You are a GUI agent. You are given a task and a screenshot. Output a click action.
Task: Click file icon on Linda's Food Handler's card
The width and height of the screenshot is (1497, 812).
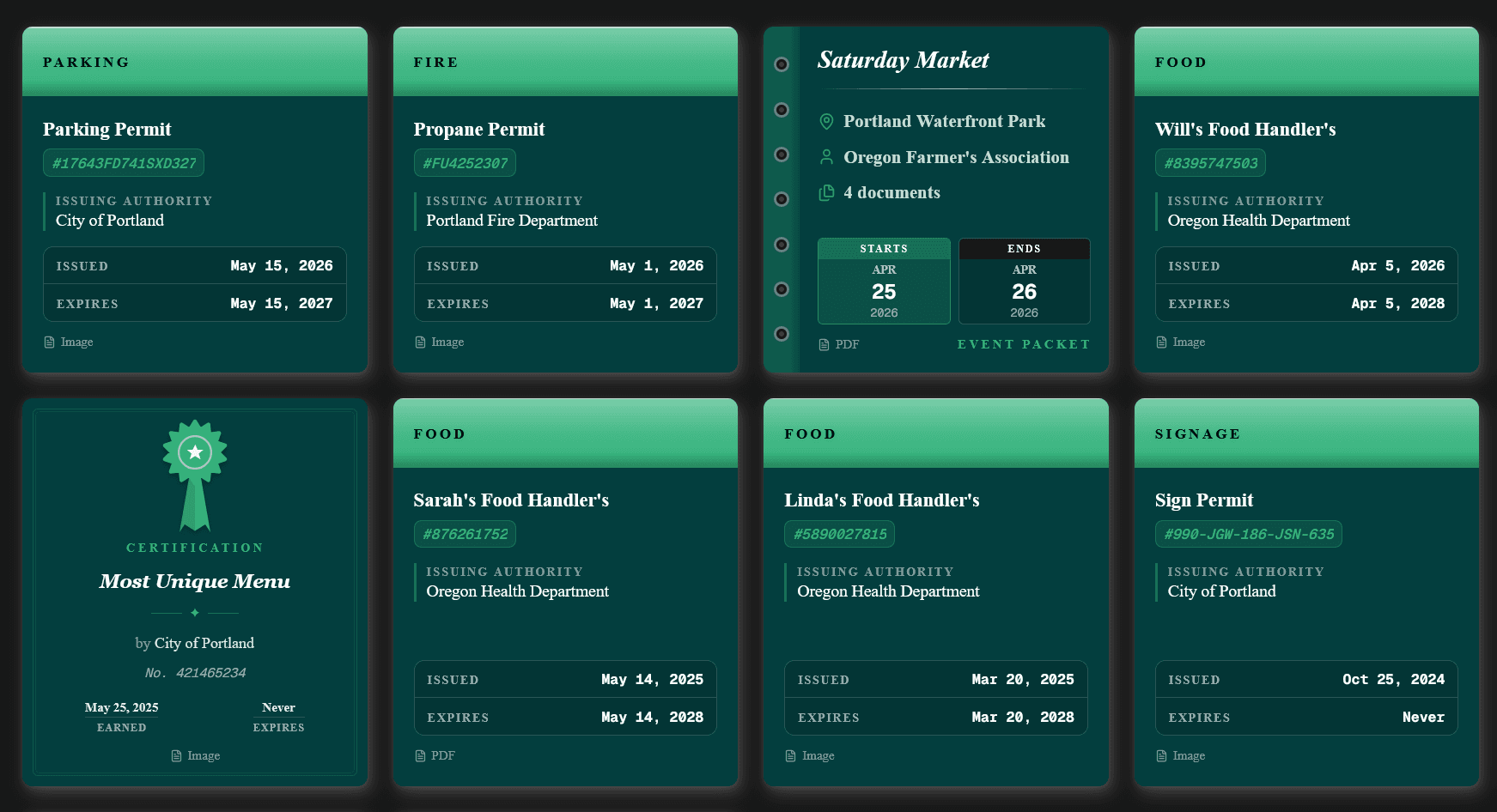point(790,755)
